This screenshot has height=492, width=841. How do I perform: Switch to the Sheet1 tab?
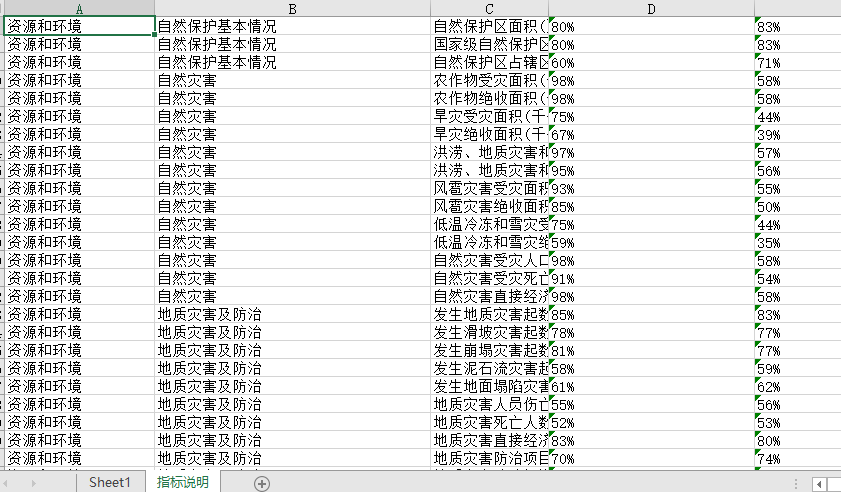(x=110, y=482)
